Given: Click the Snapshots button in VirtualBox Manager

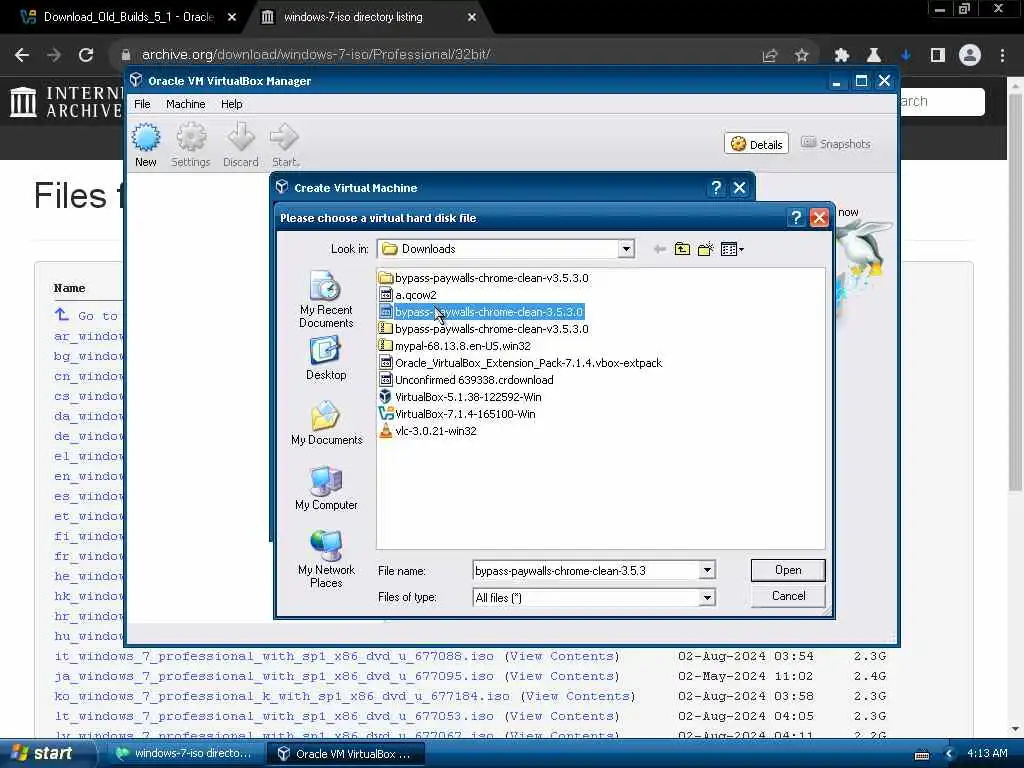Looking at the screenshot, I should 836,144.
